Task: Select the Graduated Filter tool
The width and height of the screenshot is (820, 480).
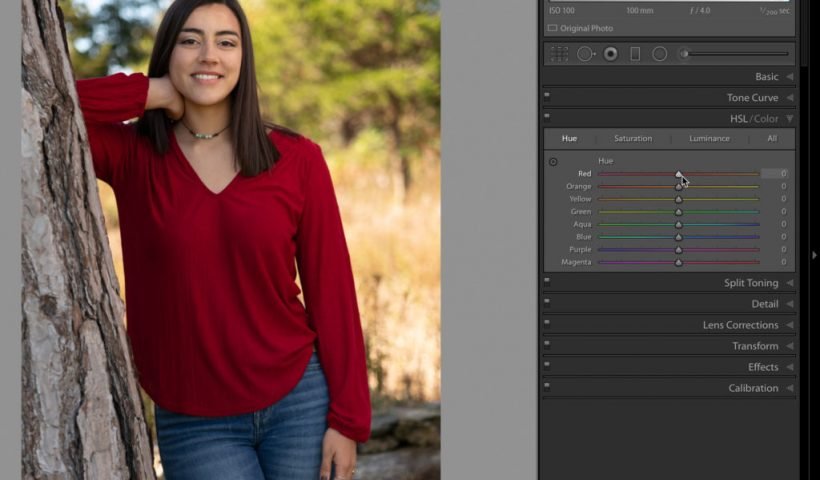Action: point(635,54)
